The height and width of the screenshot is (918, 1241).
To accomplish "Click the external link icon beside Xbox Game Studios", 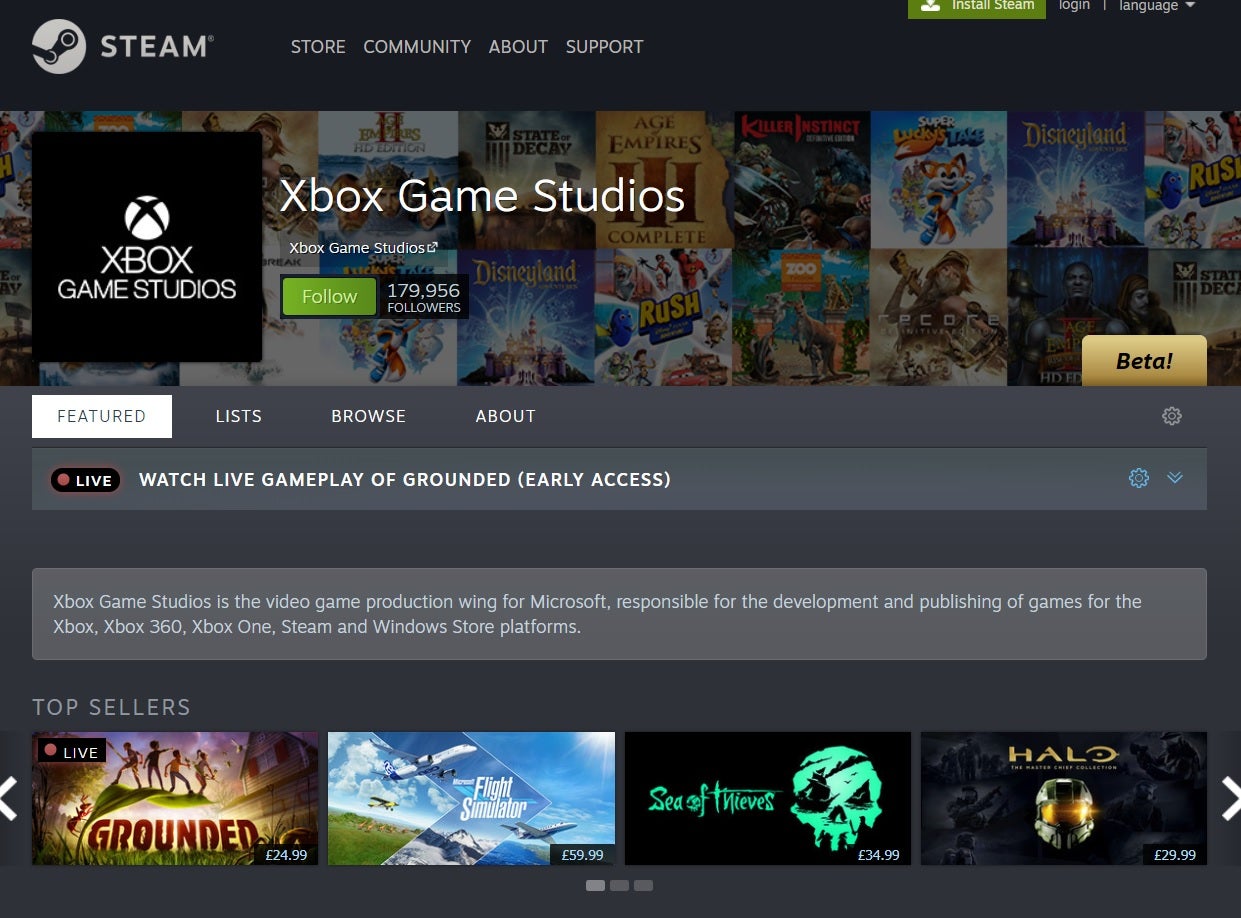I will (x=432, y=247).
